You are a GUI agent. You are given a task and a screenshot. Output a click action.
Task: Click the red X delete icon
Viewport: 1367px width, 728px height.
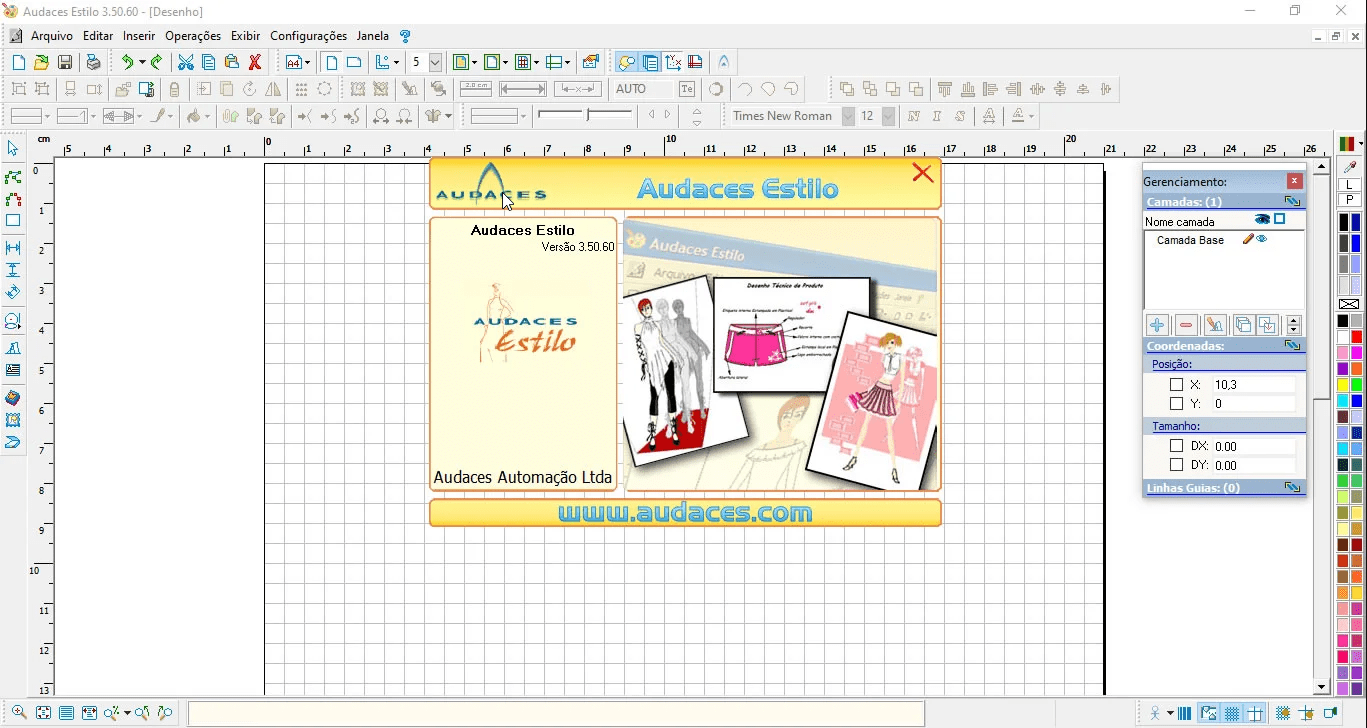click(x=255, y=62)
